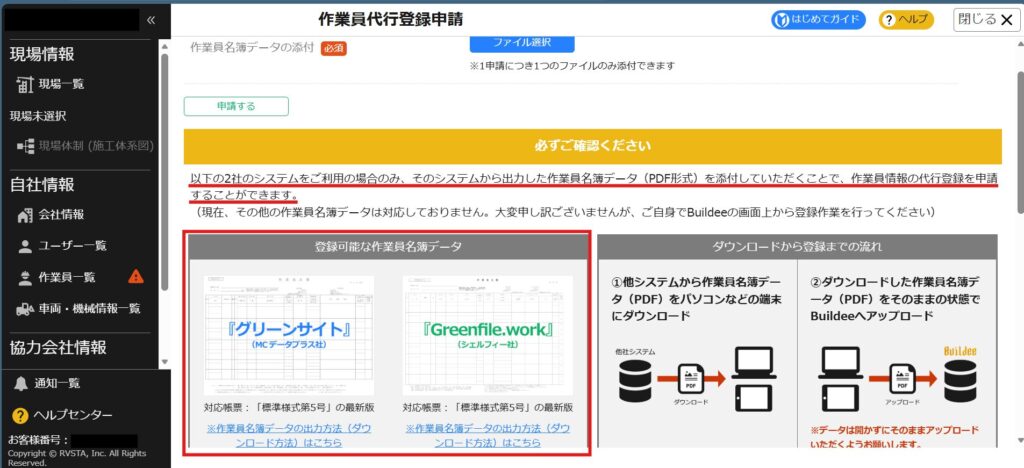Image resolution: width=1024 pixels, height=468 pixels.
Task: Click the tablet icon in step ①
Action: [753, 398]
